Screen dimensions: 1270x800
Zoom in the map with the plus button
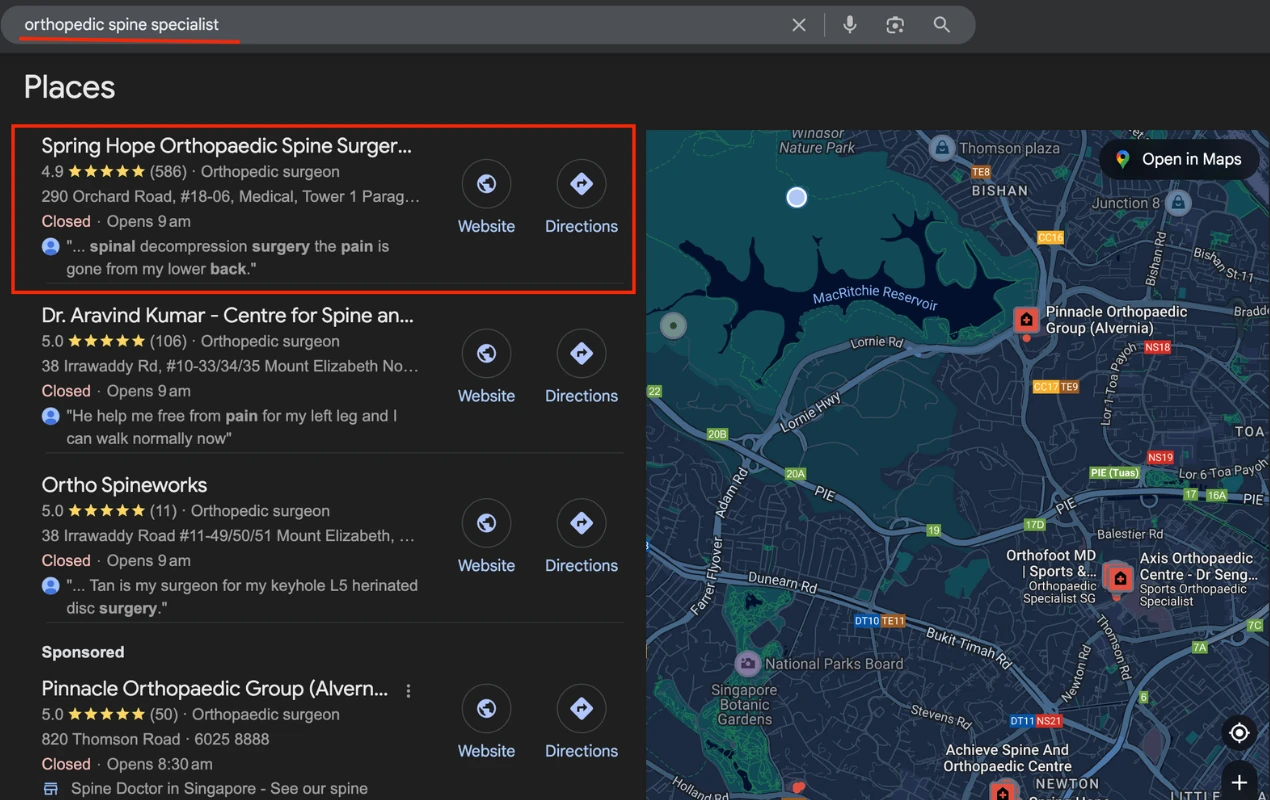point(1239,782)
